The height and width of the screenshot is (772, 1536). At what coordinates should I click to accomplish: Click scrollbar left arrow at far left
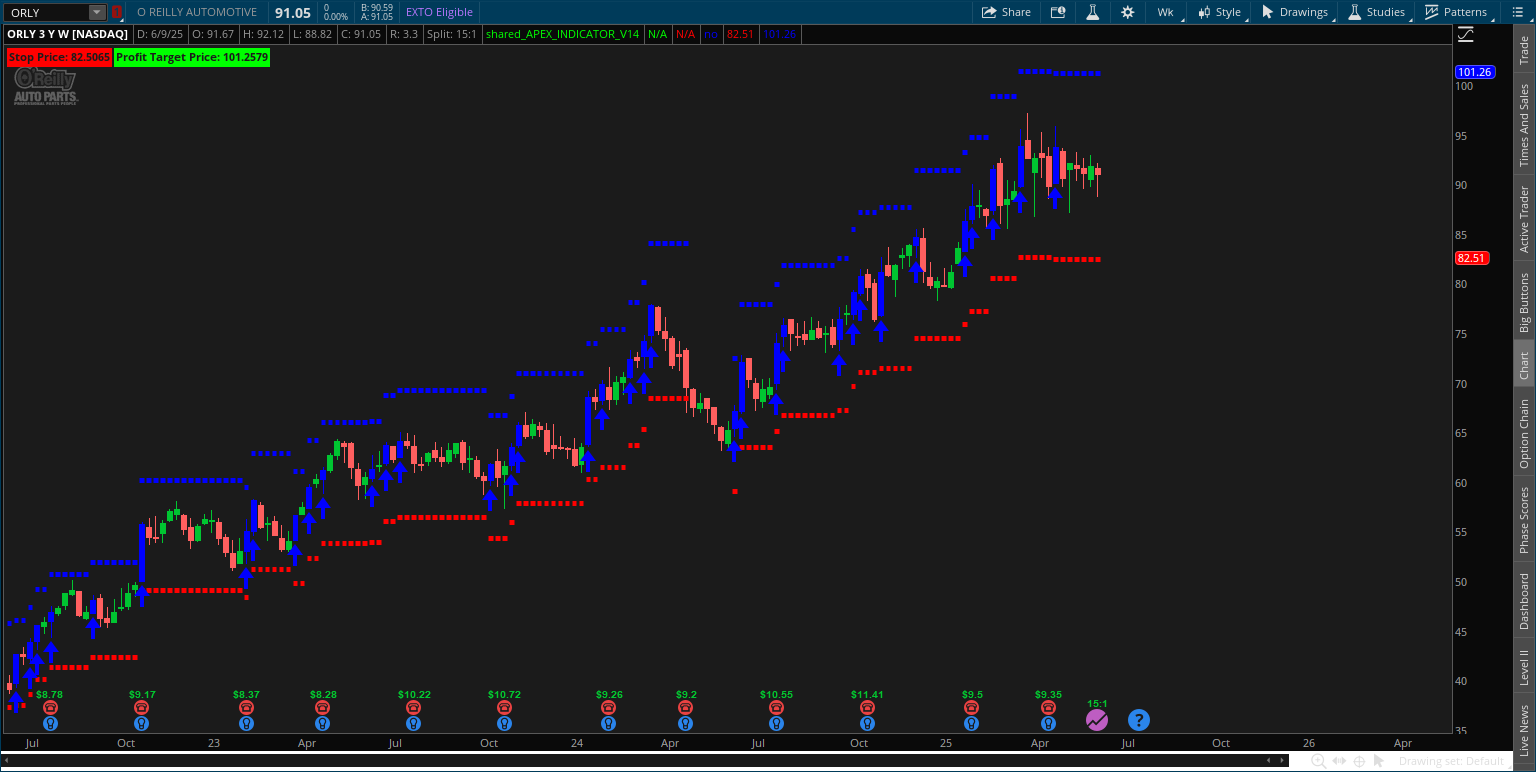[x=6, y=761]
